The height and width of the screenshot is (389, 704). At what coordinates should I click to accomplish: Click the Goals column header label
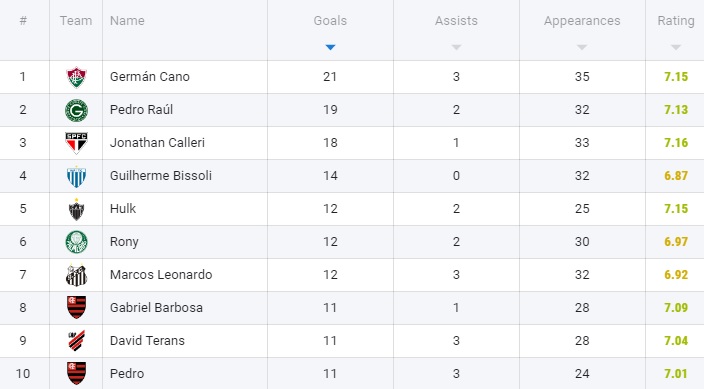330,21
